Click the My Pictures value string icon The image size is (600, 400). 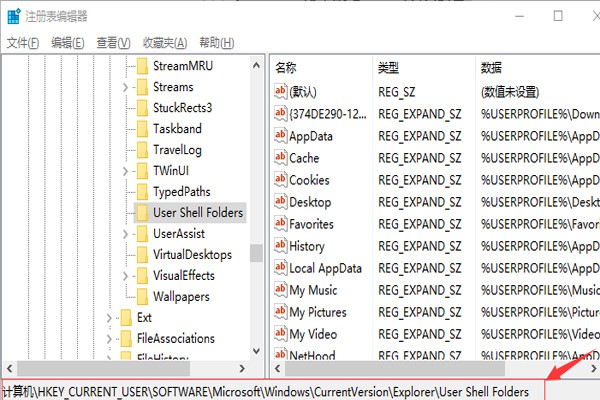coord(280,312)
